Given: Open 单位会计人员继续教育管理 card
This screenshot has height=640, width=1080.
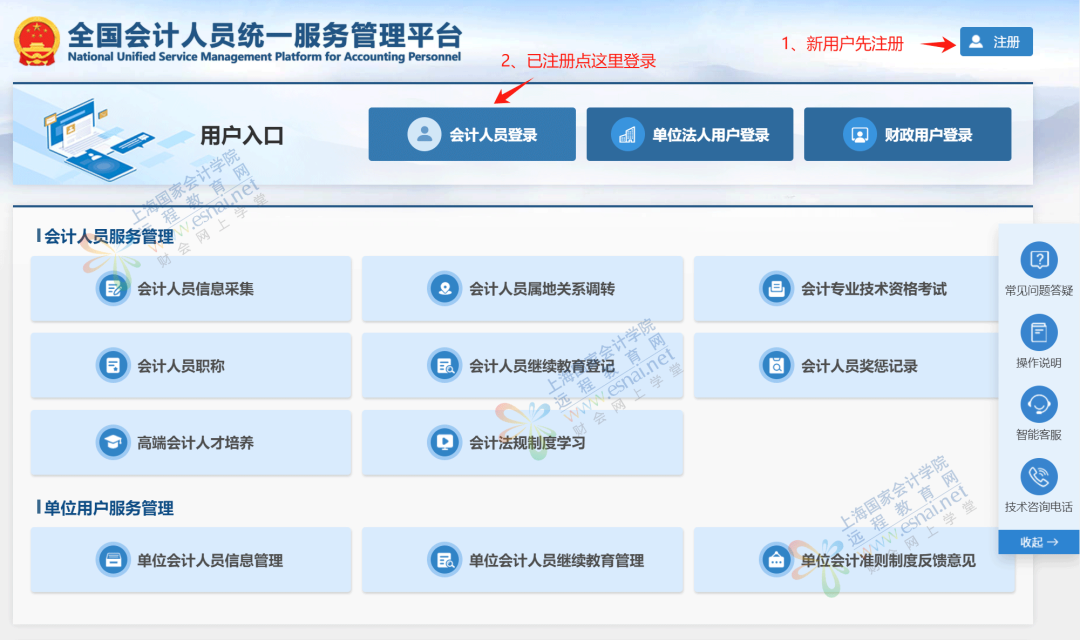Looking at the screenshot, I should point(523,560).
